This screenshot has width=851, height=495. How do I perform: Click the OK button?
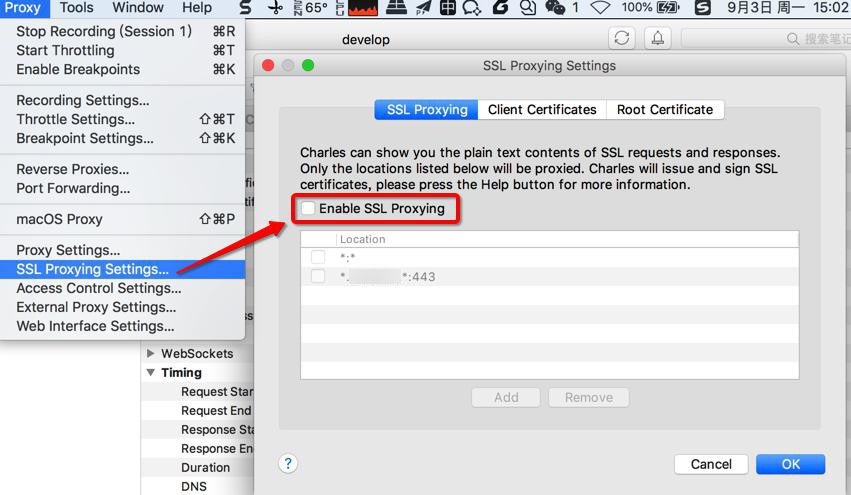point(790,464)
